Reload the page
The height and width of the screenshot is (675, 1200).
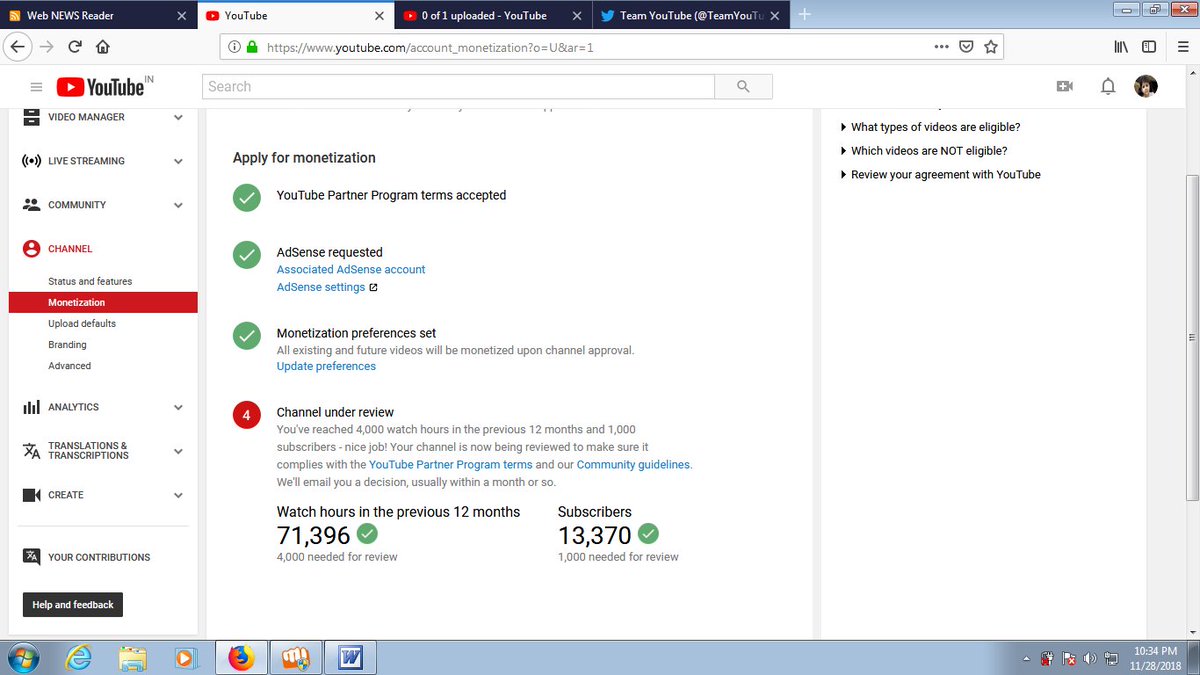click(x=75, y=46)
